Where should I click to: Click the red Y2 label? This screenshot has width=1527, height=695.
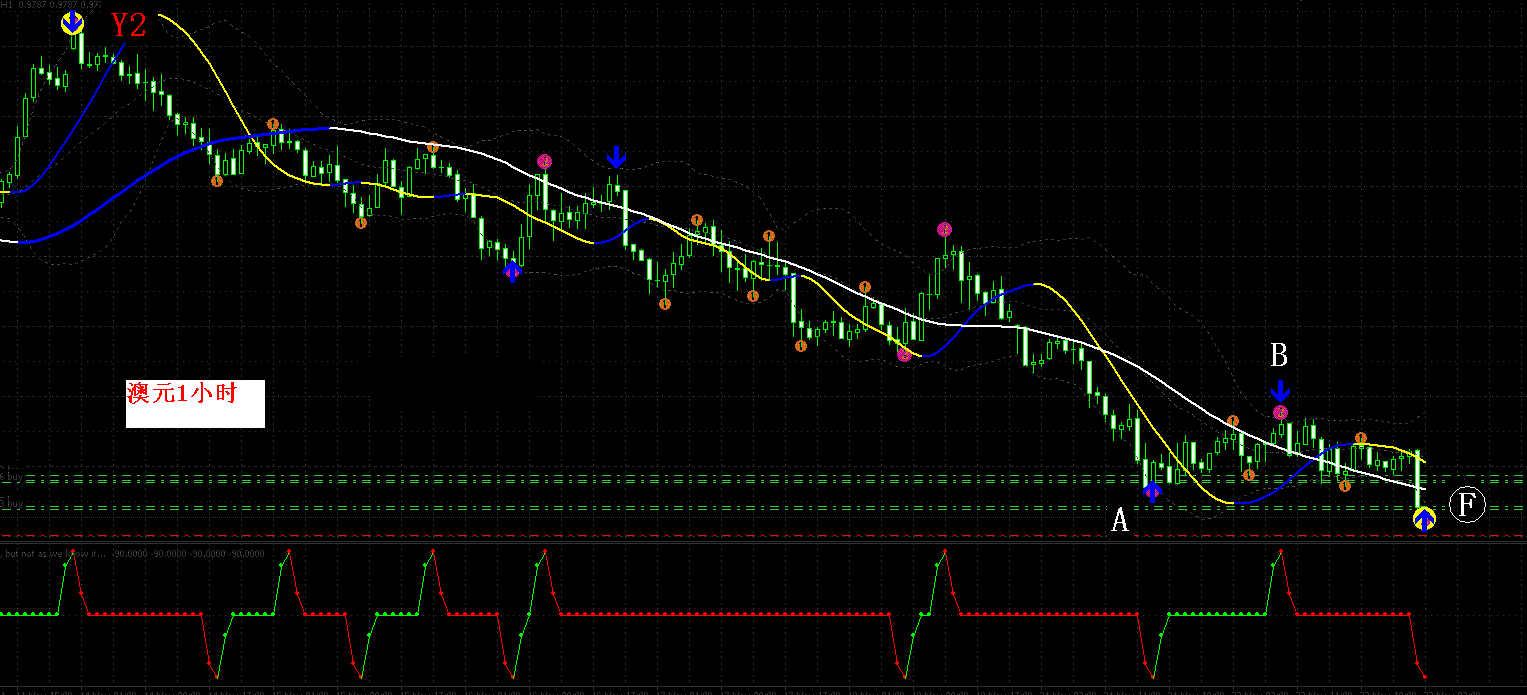(x=129, y=25)
